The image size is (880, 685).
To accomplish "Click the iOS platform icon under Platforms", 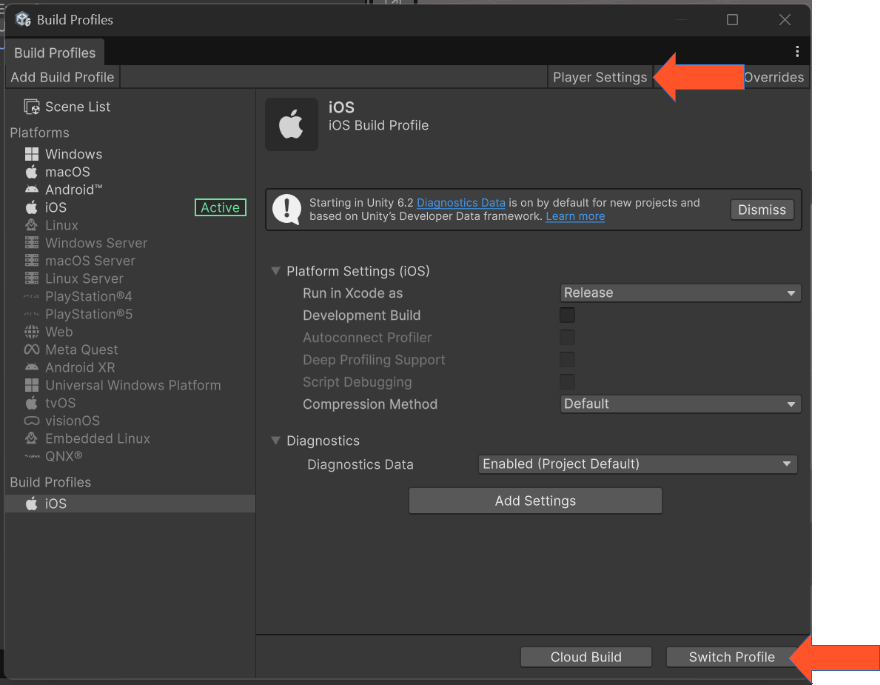I will pos(31,208).
